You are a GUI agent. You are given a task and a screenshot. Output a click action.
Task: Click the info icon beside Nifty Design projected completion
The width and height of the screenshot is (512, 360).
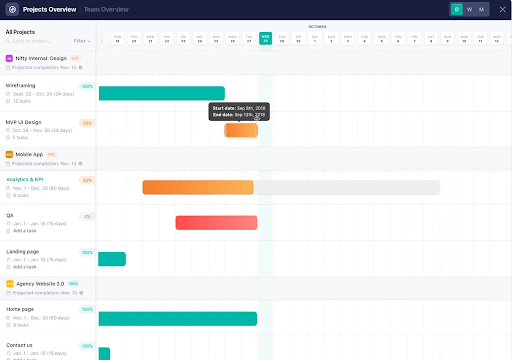coord(80,67)
